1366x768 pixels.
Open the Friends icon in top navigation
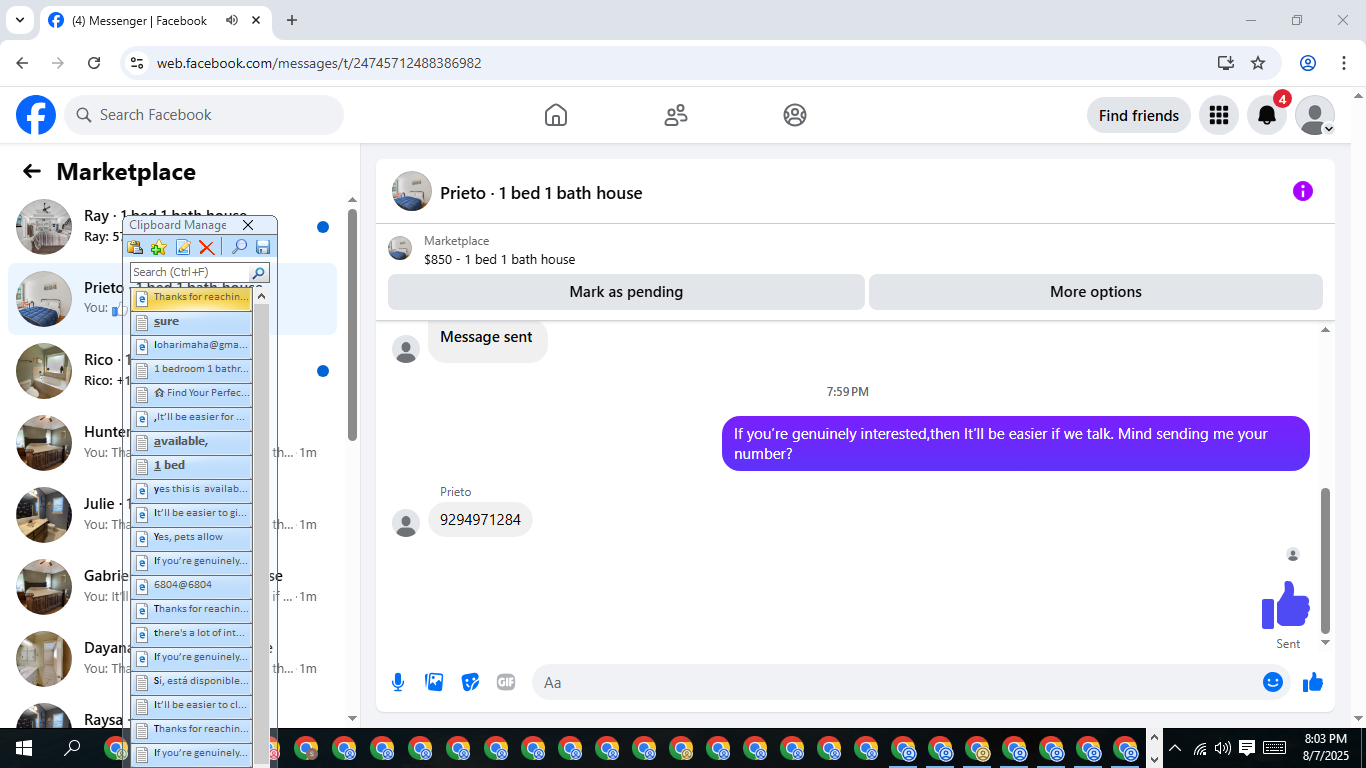[676, 115]
